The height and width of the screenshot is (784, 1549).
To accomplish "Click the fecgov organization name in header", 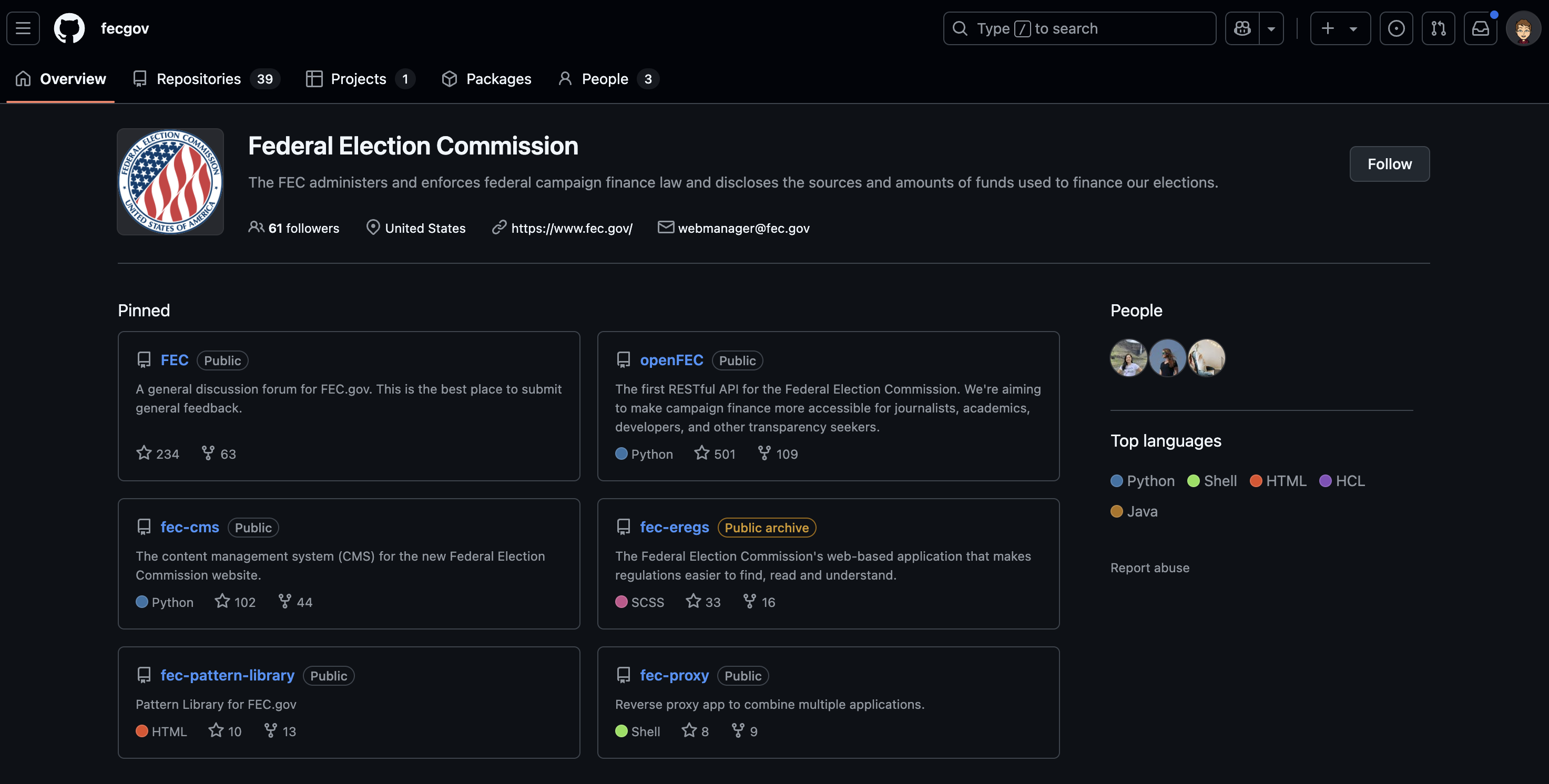I will click(x=125, y=28).
